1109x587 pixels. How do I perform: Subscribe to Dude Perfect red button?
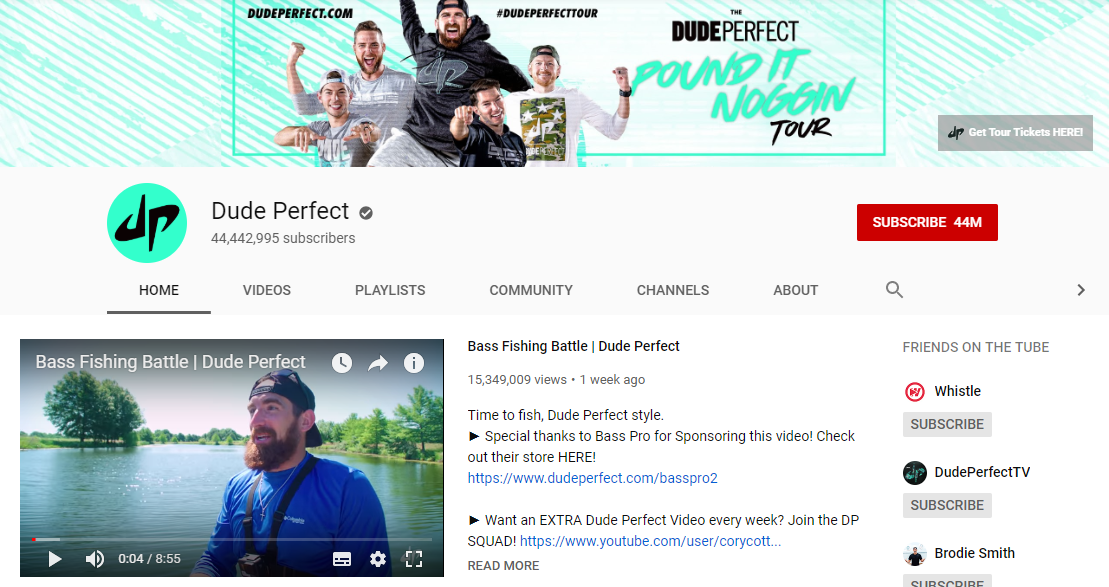click(927, 223)
